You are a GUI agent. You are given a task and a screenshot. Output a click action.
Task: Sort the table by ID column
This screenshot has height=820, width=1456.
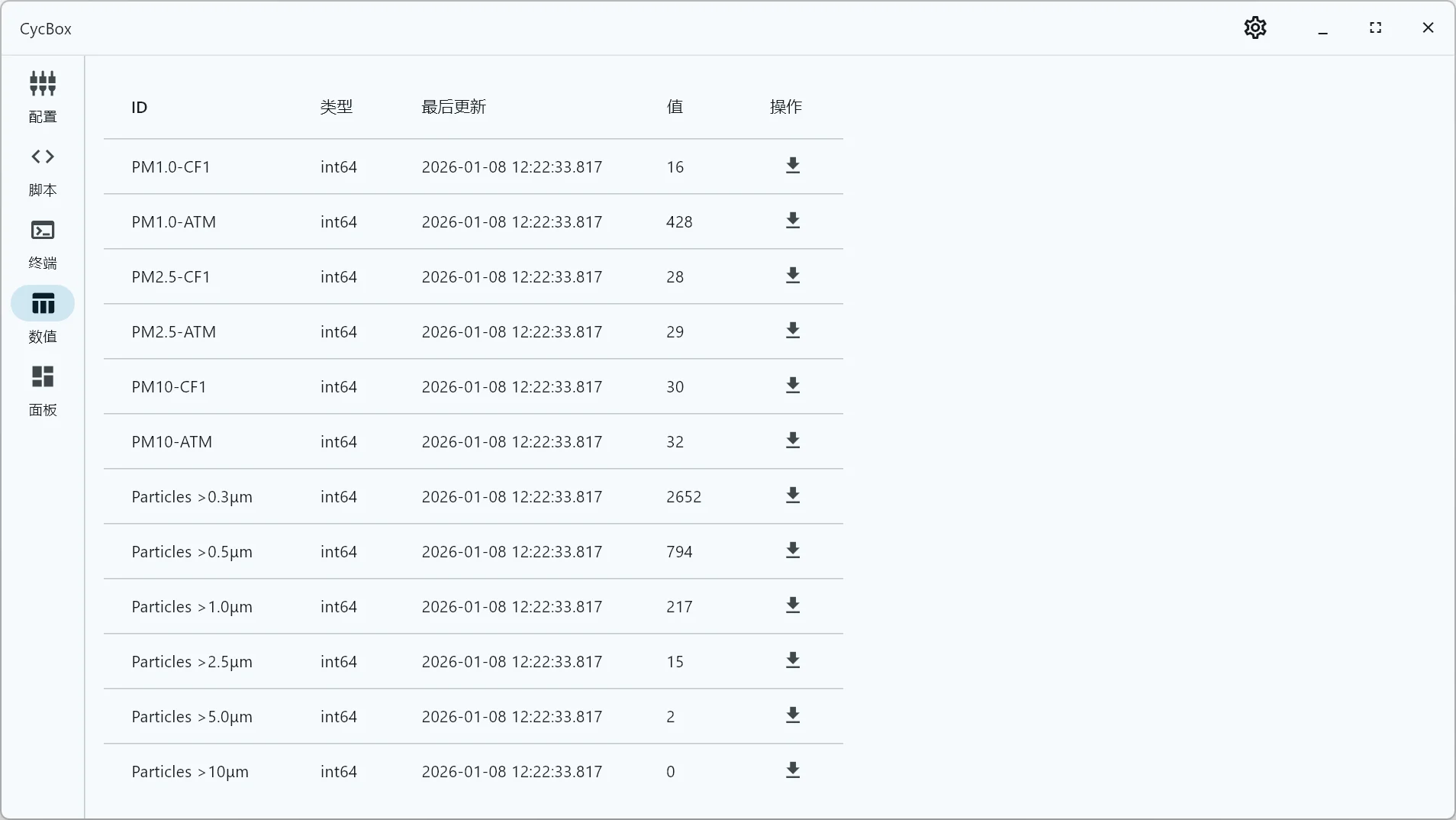coord(139,107)
